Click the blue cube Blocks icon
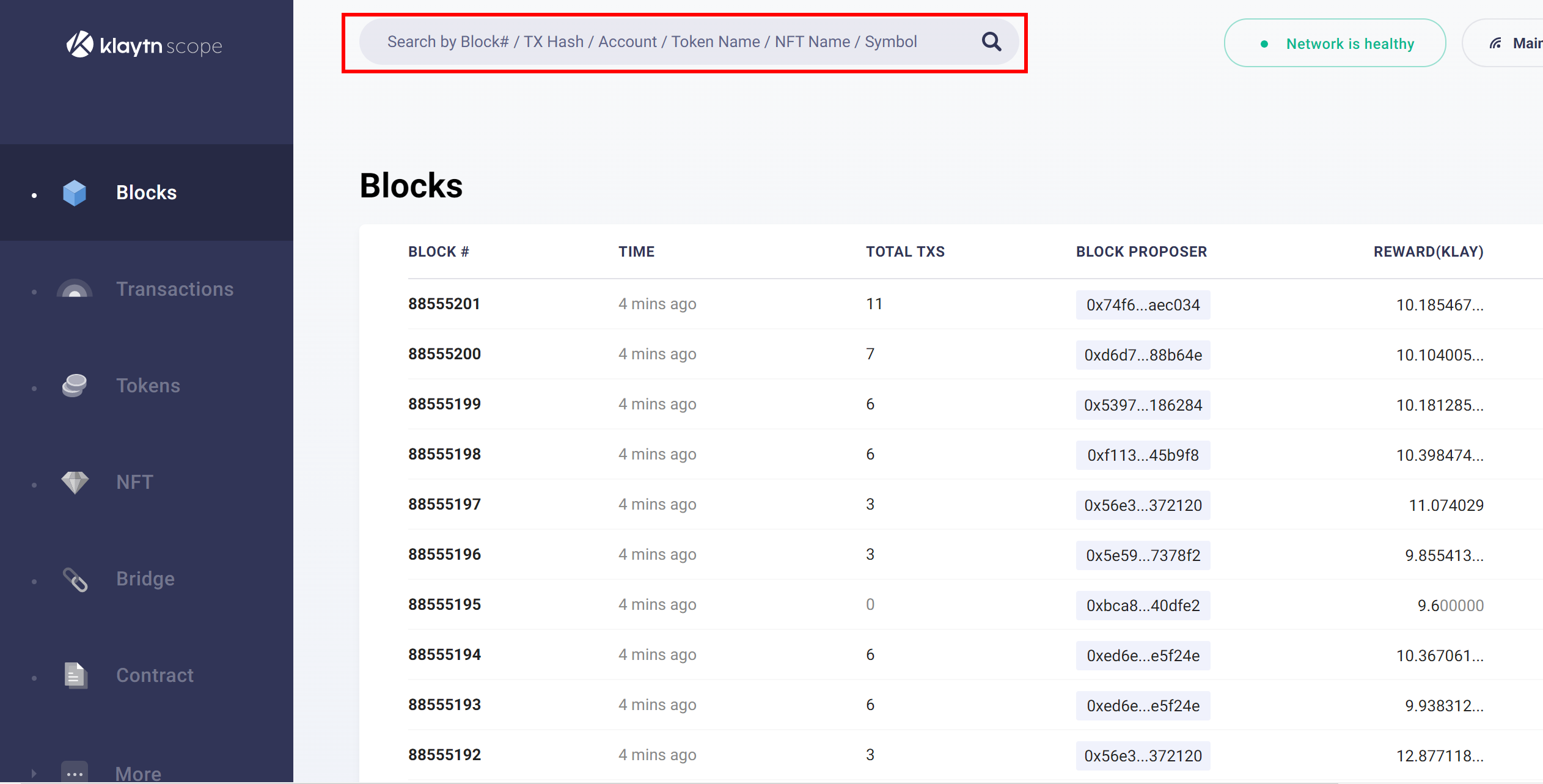1543x784 pixels. click(75, 192)
